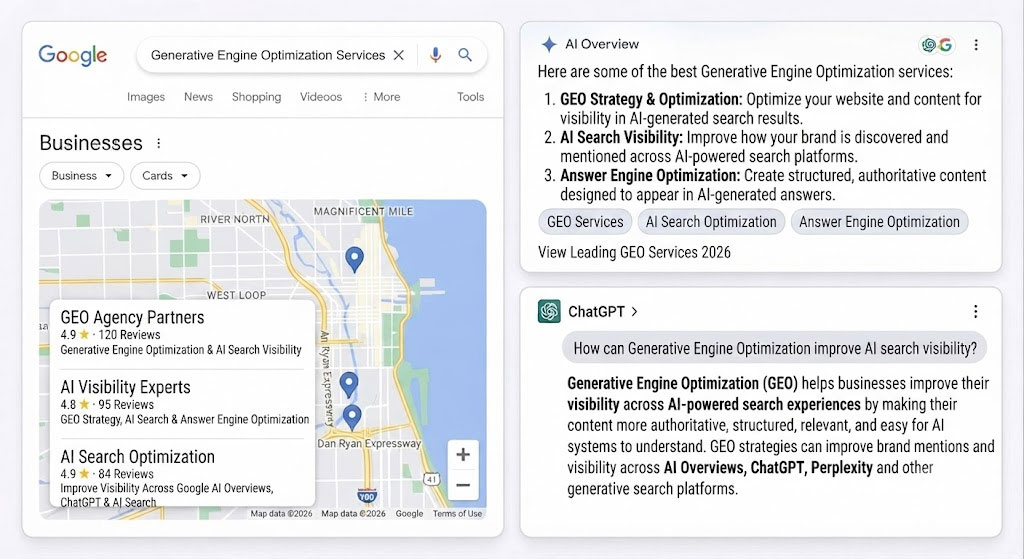Click 120 Reviews for GEO Agency Partners
Image resolution: width=1024 pixels, height=559 pixels.
(129, 335)
